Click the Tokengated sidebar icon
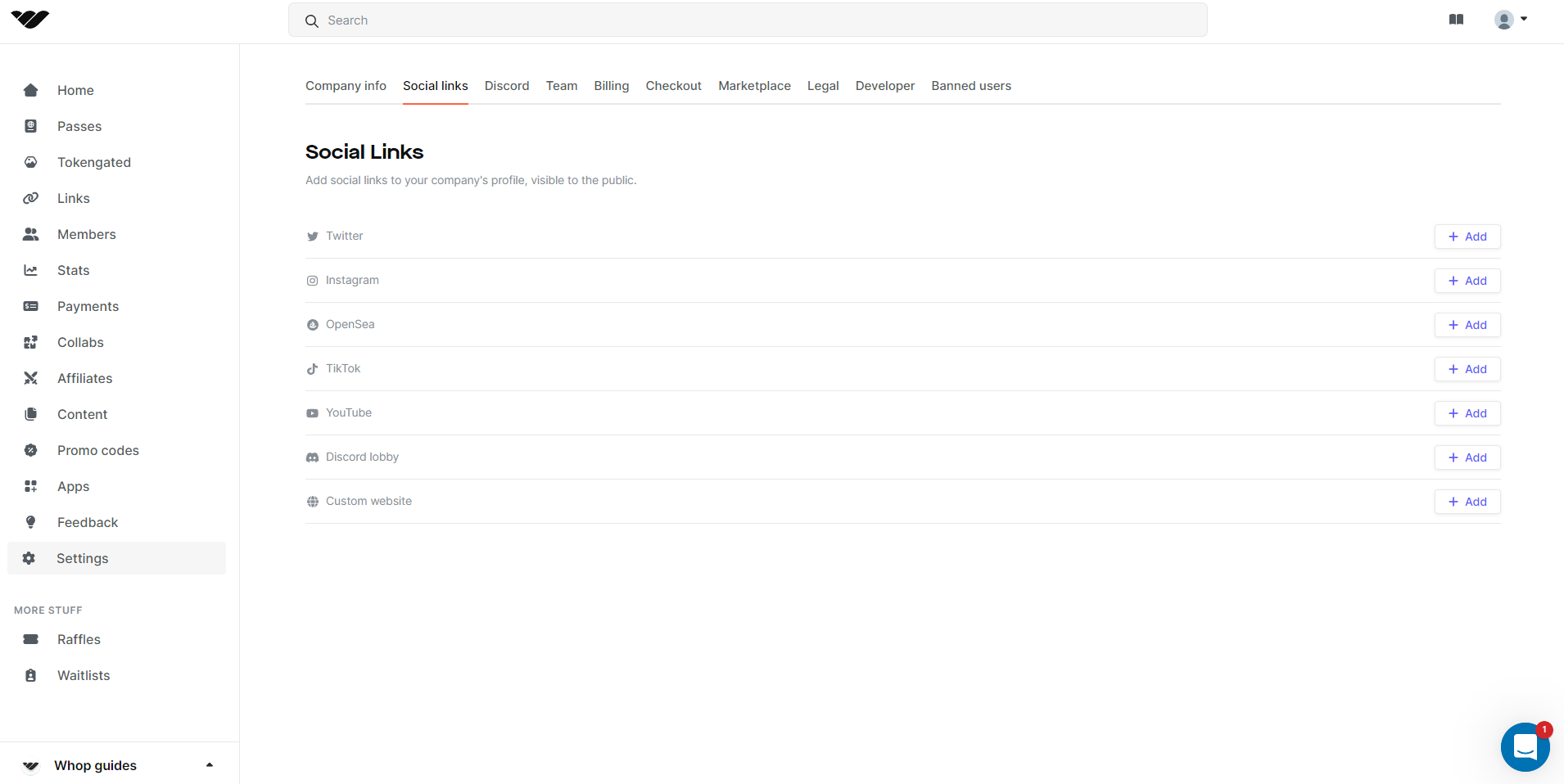Viewport: 1564px width, 784px height. [x=31, y=162]
